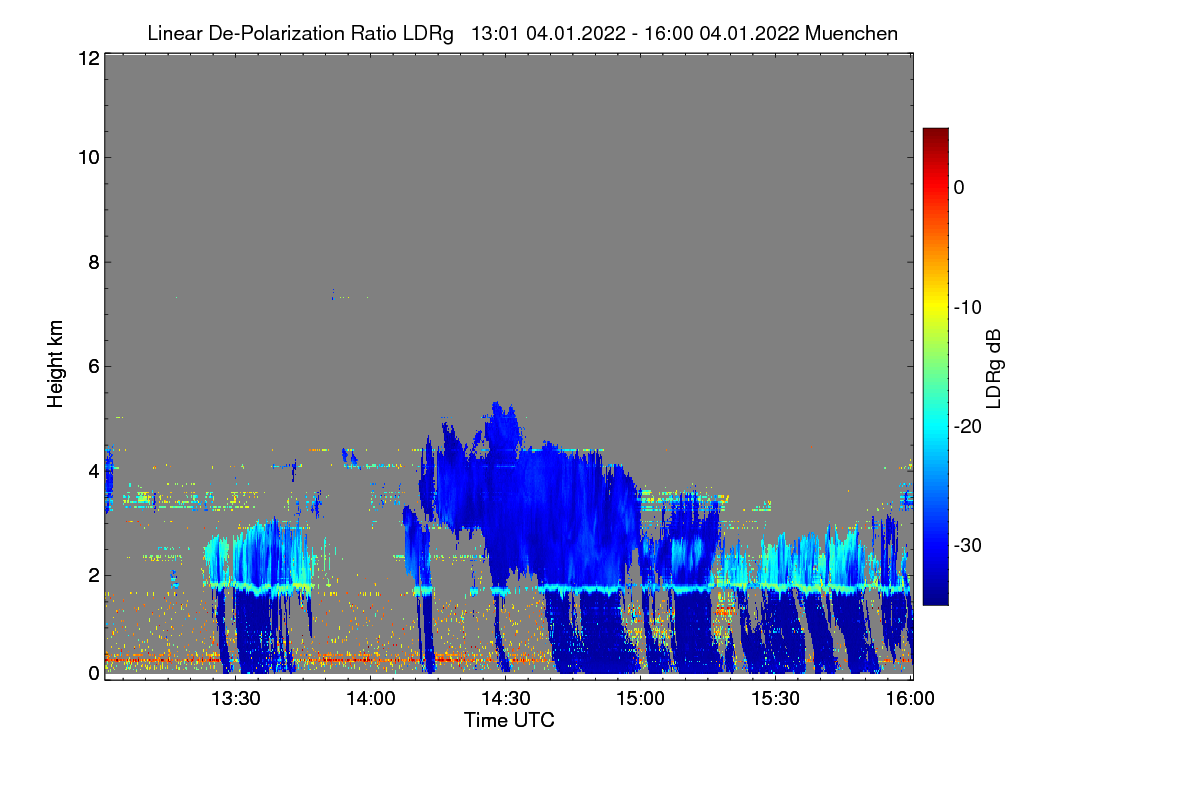Screen dimensions: 1200x800
Task: Click the 'Height km' y-axis label
Action: (55, 366)
